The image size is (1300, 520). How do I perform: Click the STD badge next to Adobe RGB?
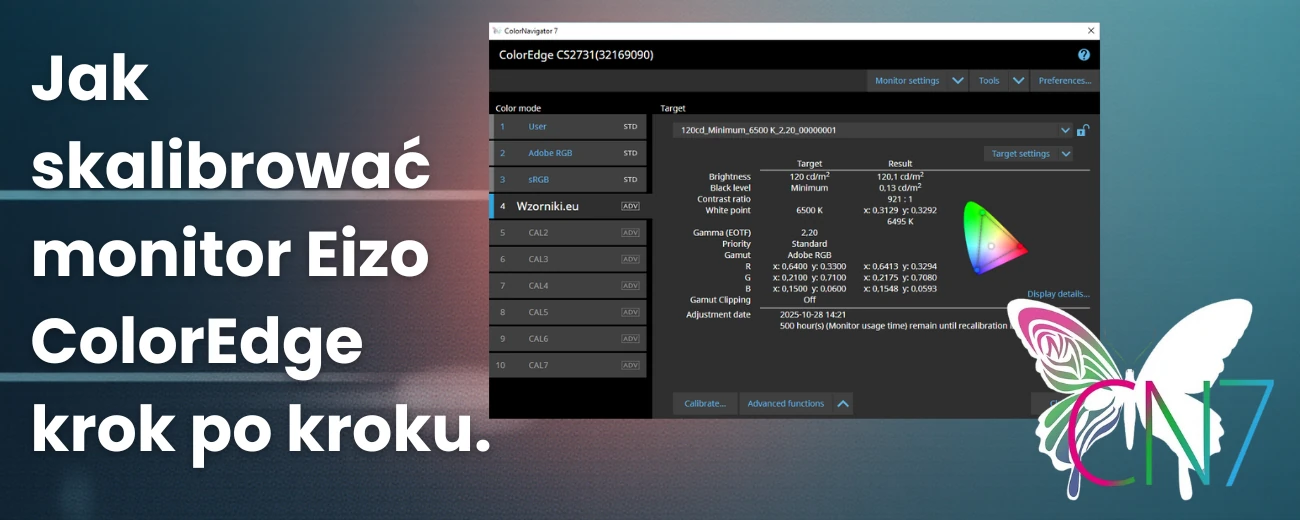[630, 153]
